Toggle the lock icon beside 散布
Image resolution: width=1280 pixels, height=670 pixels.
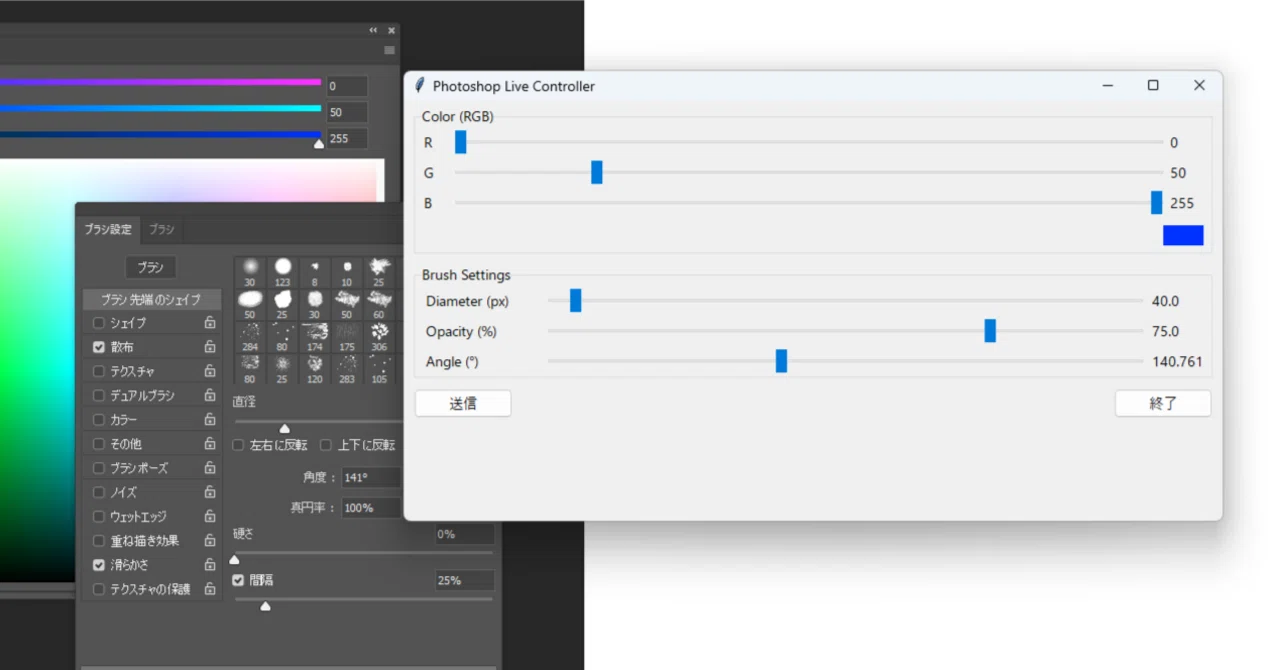coord(210,347)
